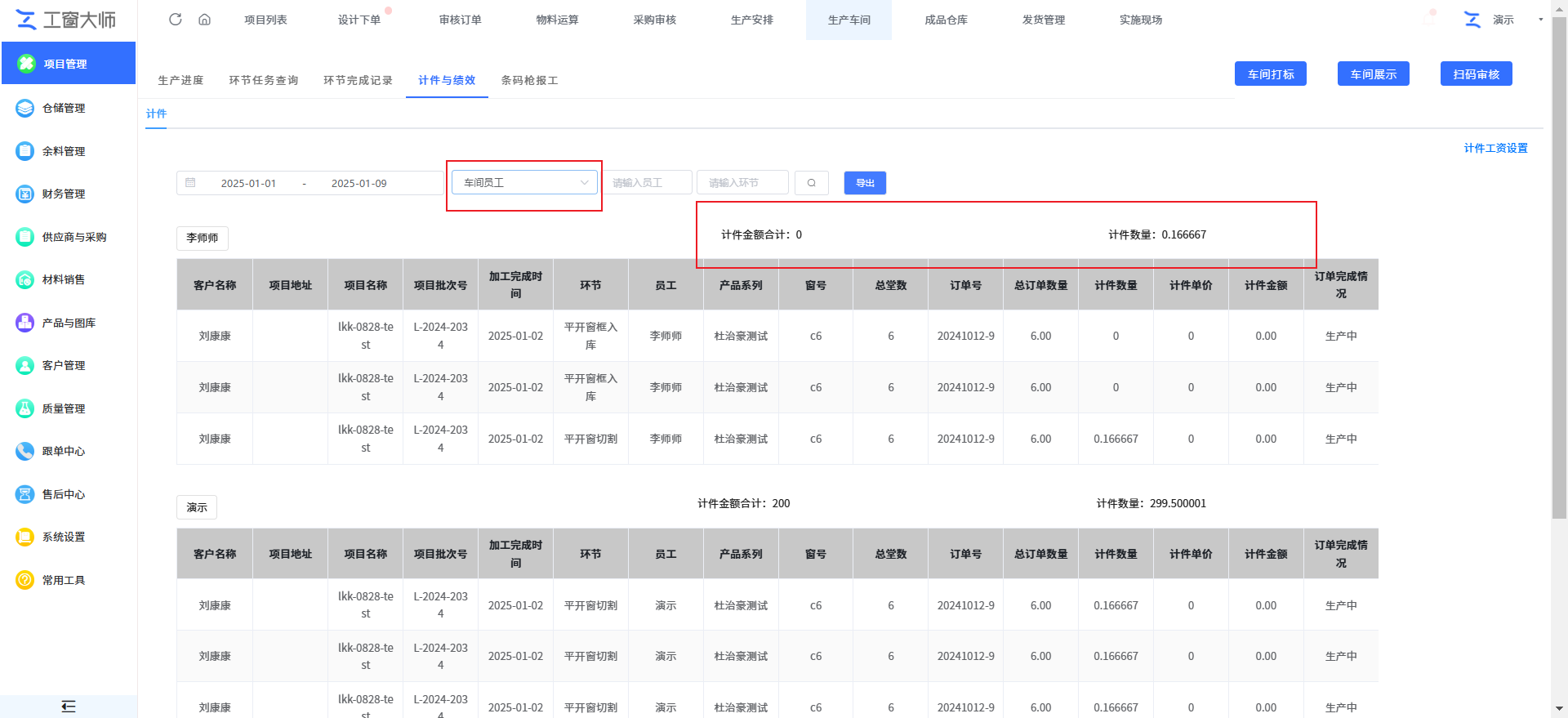Open 财务管理 sidebar icon
1568x718 pixels.
[25, 194]
